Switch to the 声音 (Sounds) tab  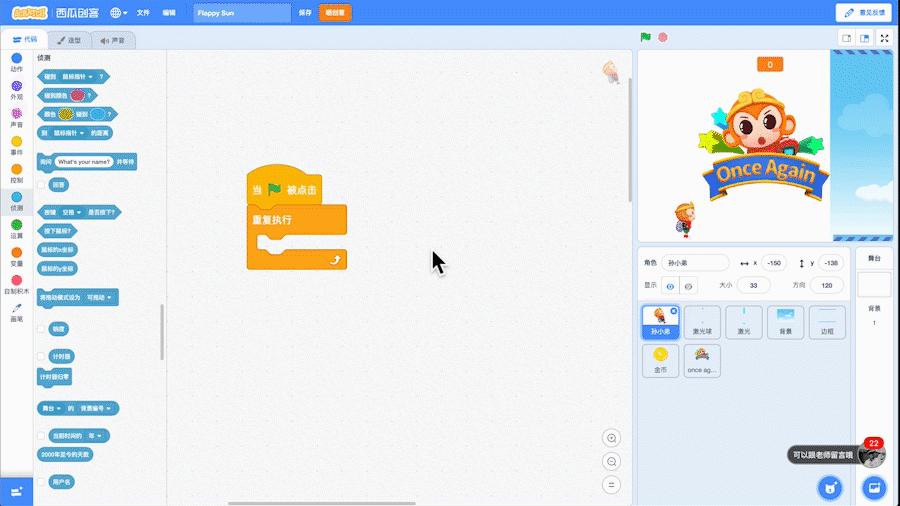(112, 40)
